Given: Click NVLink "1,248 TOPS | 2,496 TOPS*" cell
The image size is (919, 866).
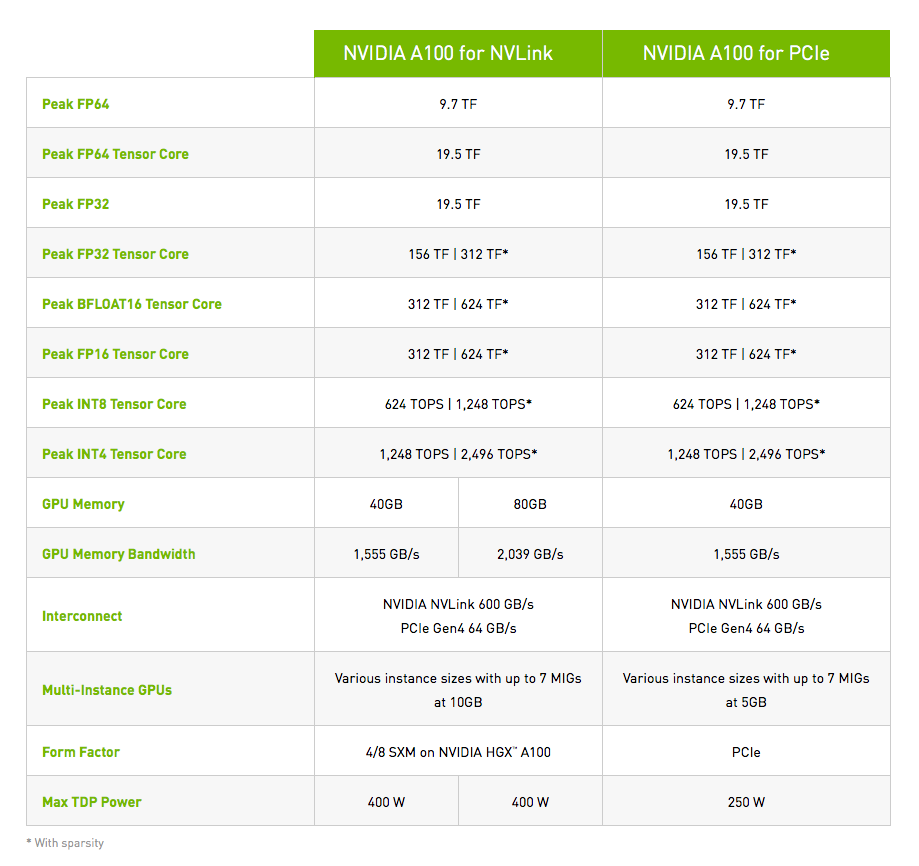Looking at the screenshot, I should tap(458, 454).
